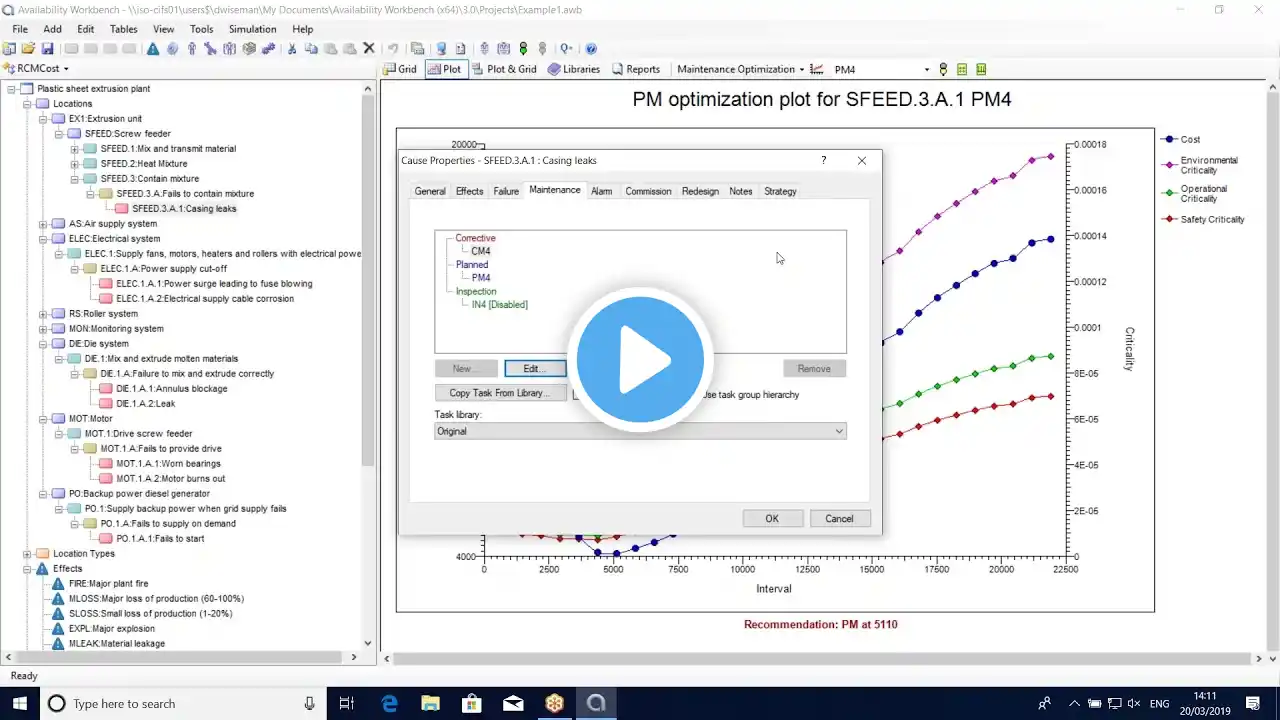Open the Reports view
Screen dimensions: 1280x720
(x=635, y=70)
